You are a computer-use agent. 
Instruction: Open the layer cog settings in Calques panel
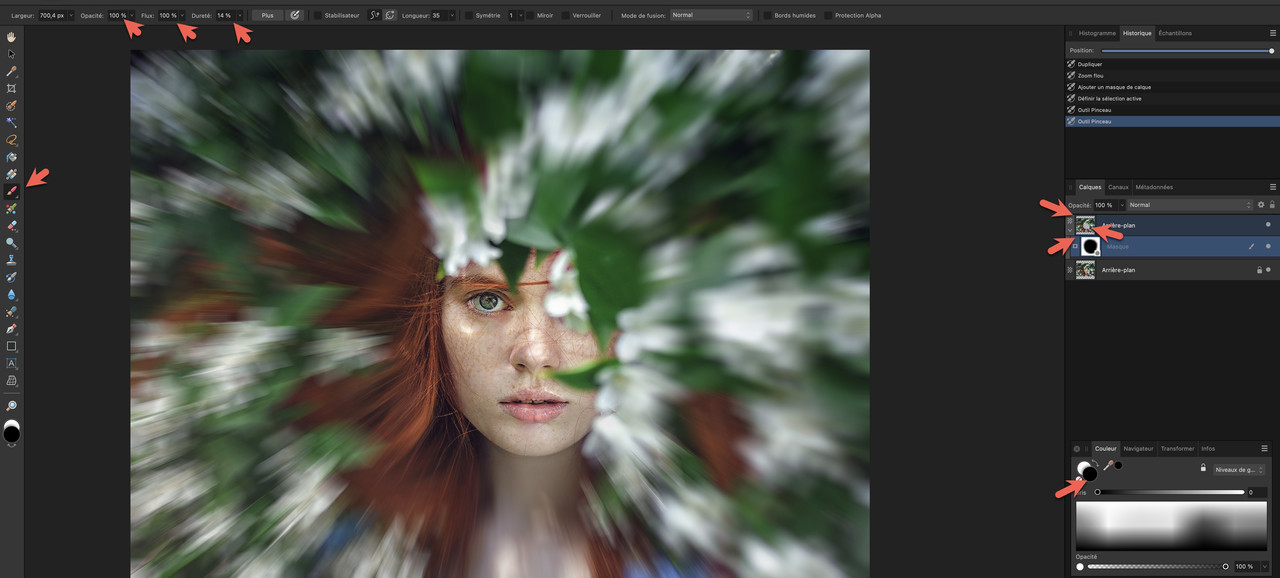tap(1261, 205)
